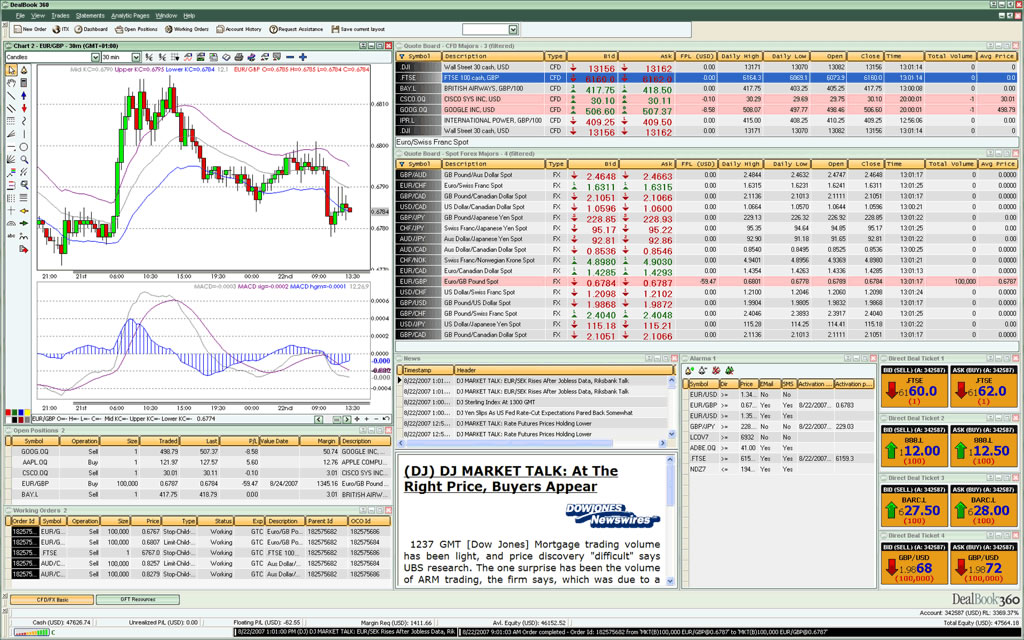Choose the trend line drawing tool
This screenshot has width=1024, height=640.
tap(11, 96)
